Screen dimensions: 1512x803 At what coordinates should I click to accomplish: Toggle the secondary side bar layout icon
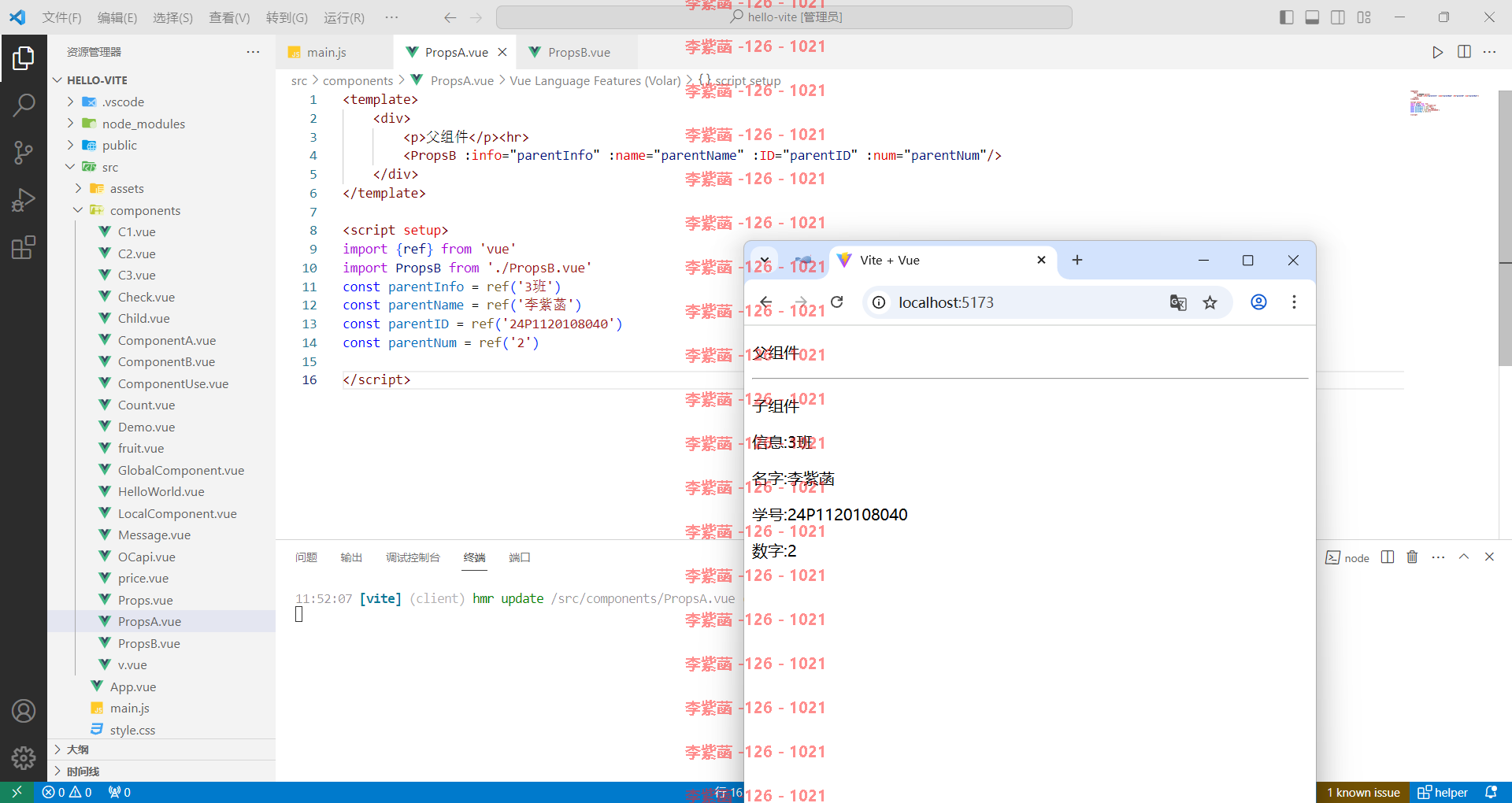click(x=1338, y=17)
